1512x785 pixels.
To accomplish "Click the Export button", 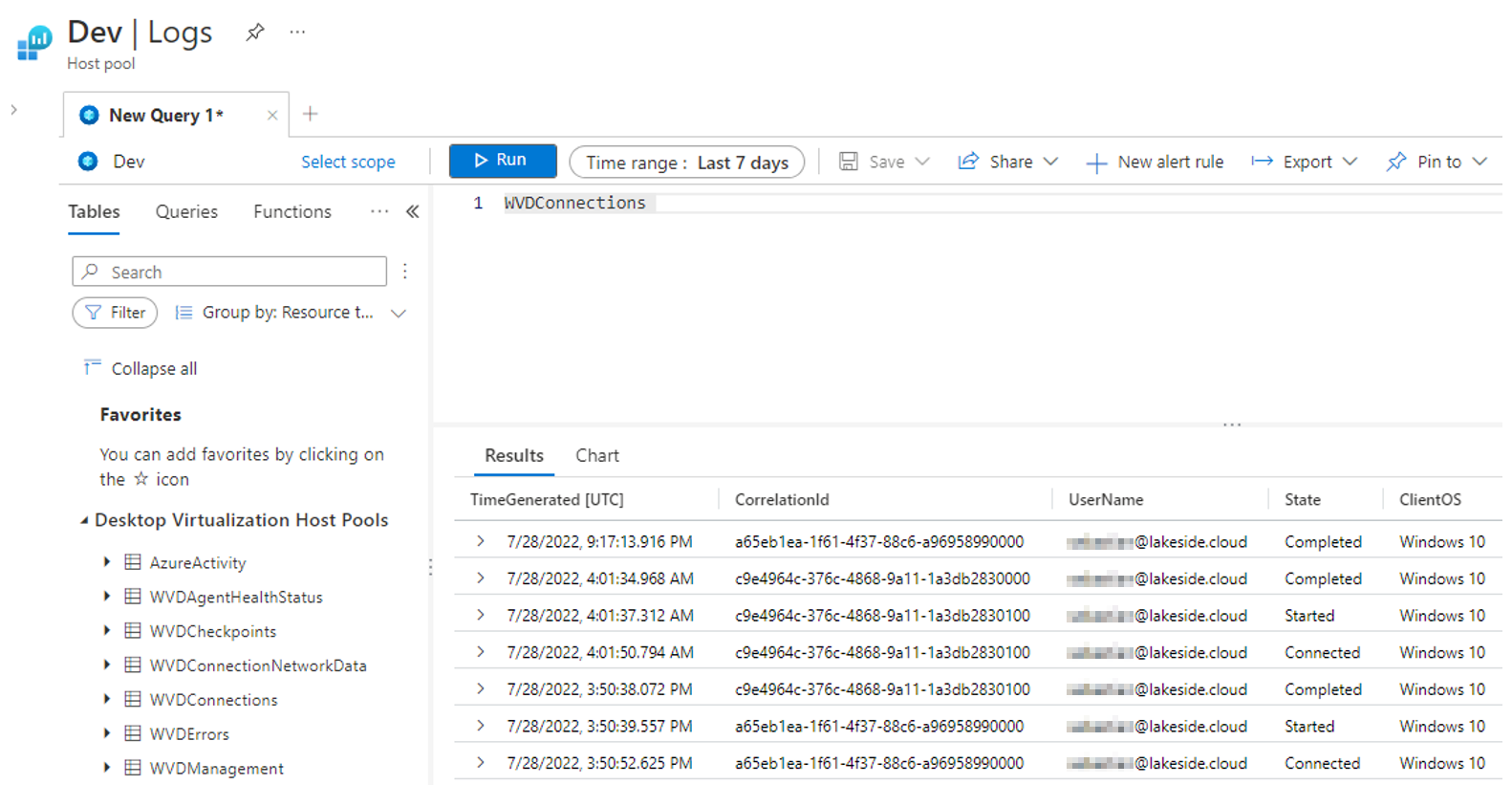I will (x=1291, y=162).
